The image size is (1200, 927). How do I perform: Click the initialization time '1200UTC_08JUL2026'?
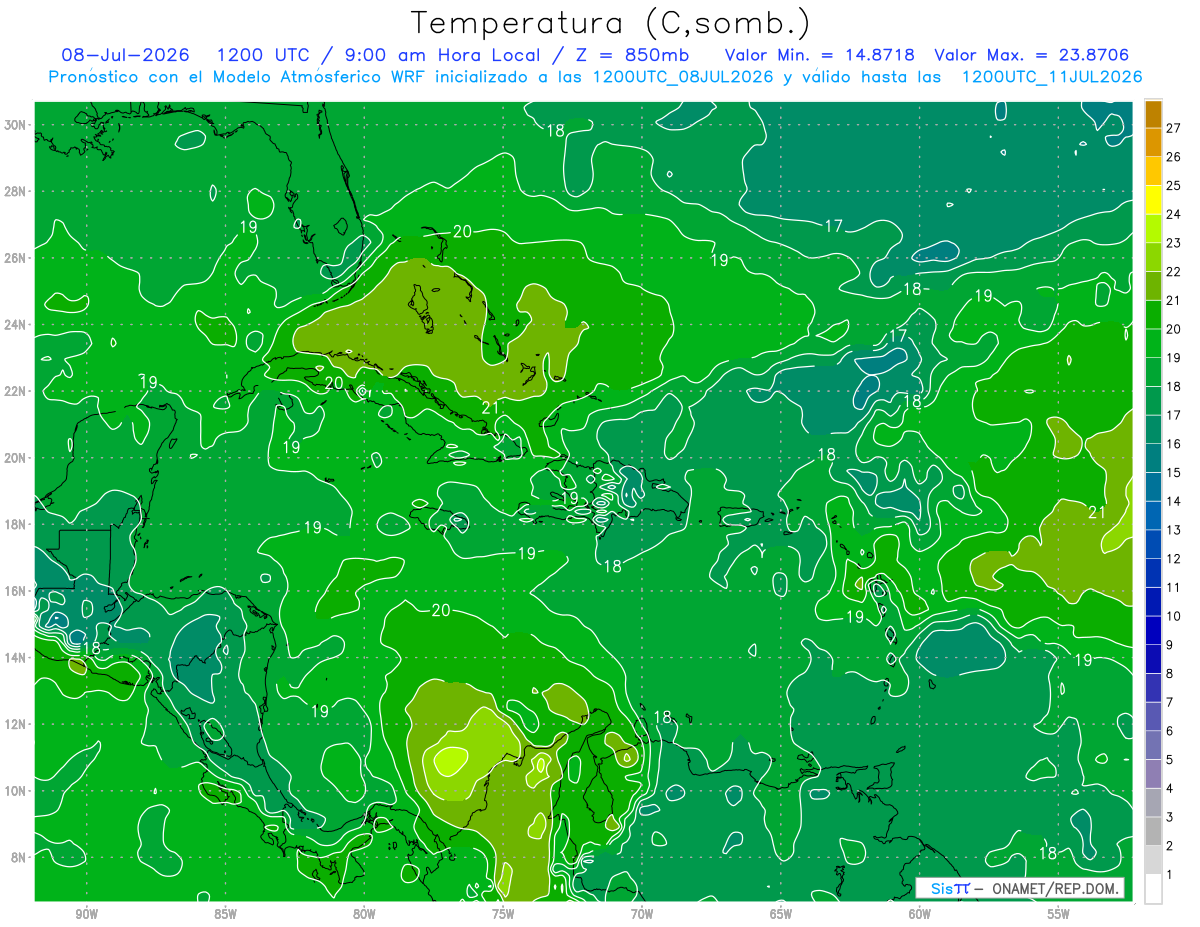[684, 76]
